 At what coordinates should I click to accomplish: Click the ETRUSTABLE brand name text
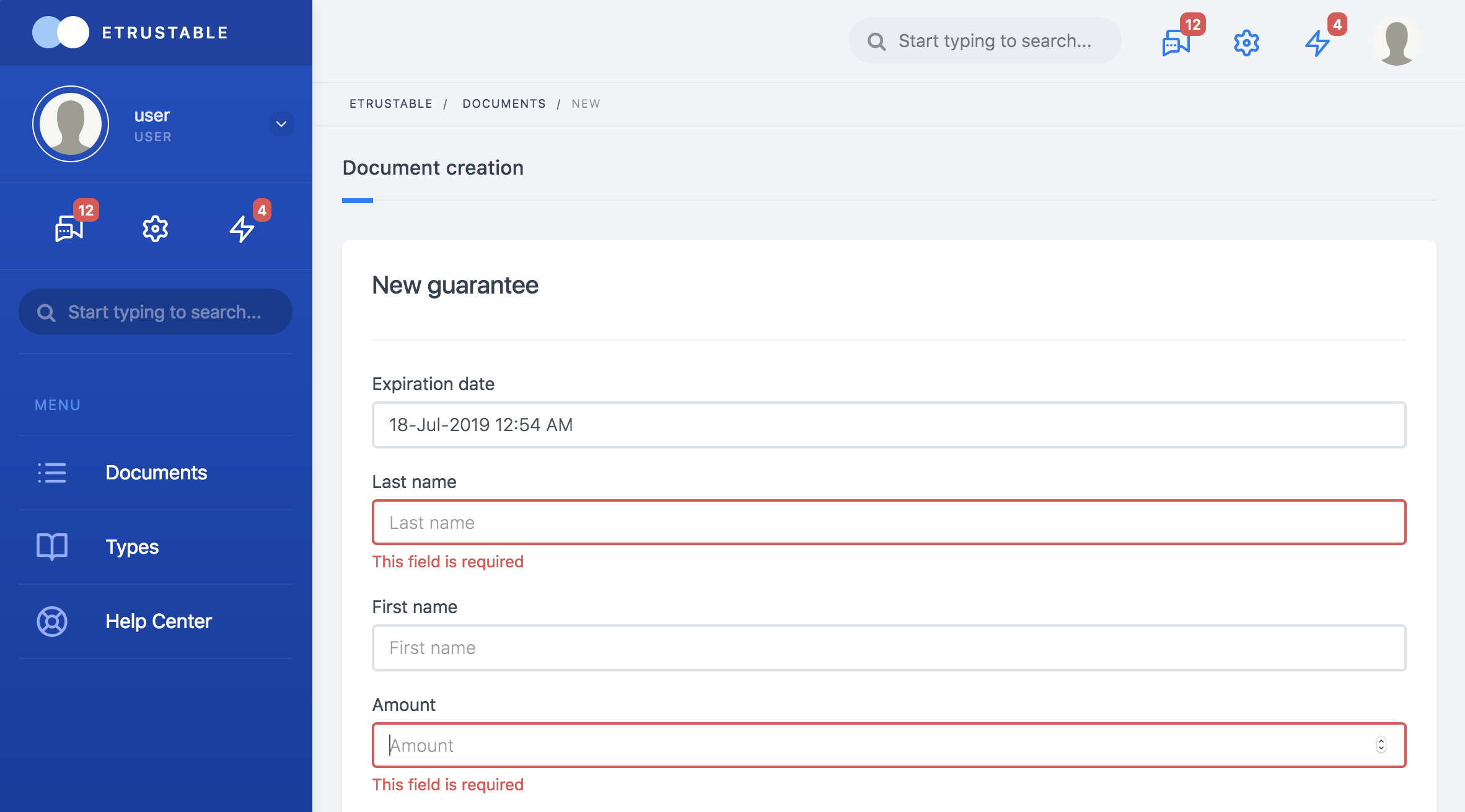coord(165,32)
